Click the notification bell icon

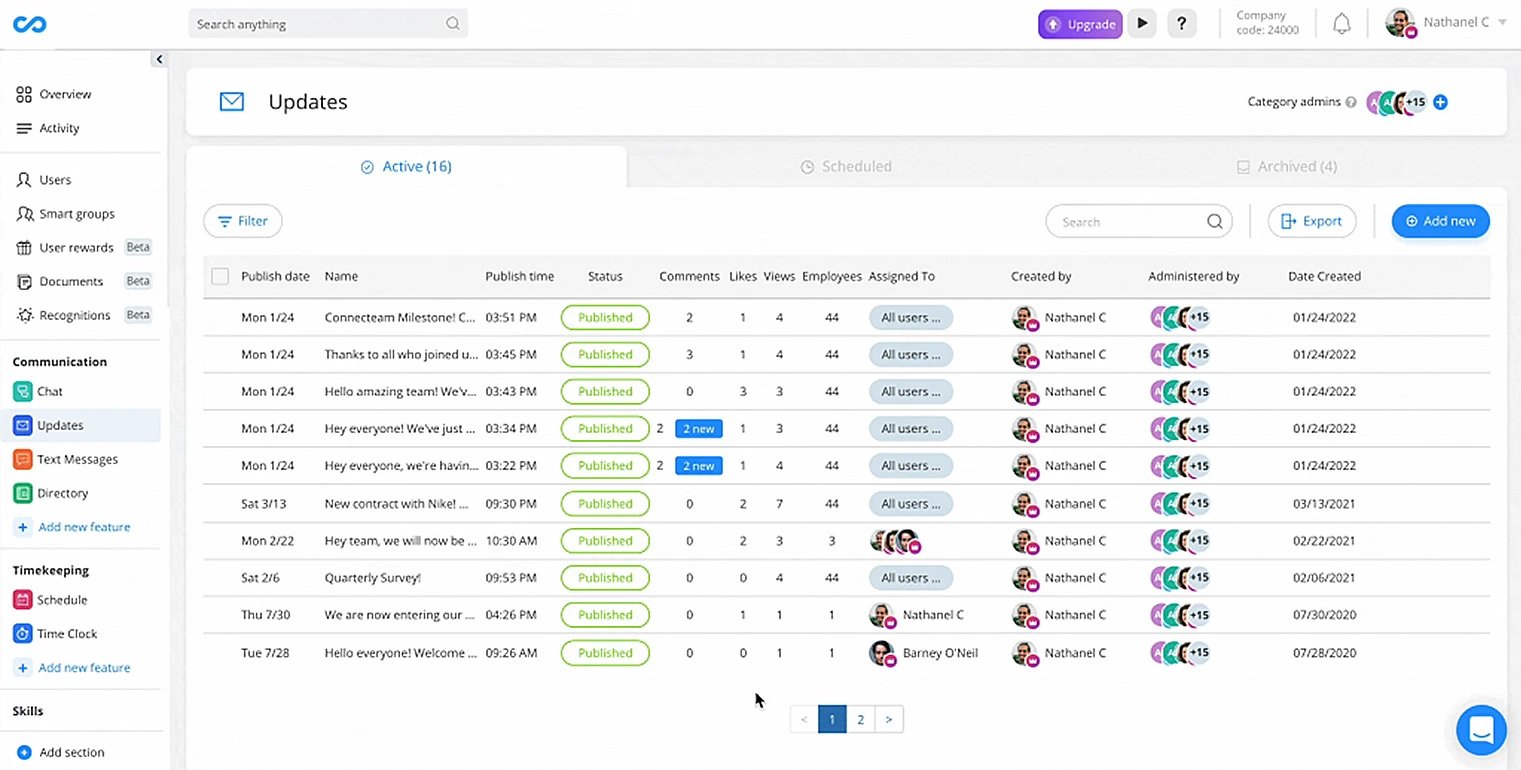[1342, 24]
